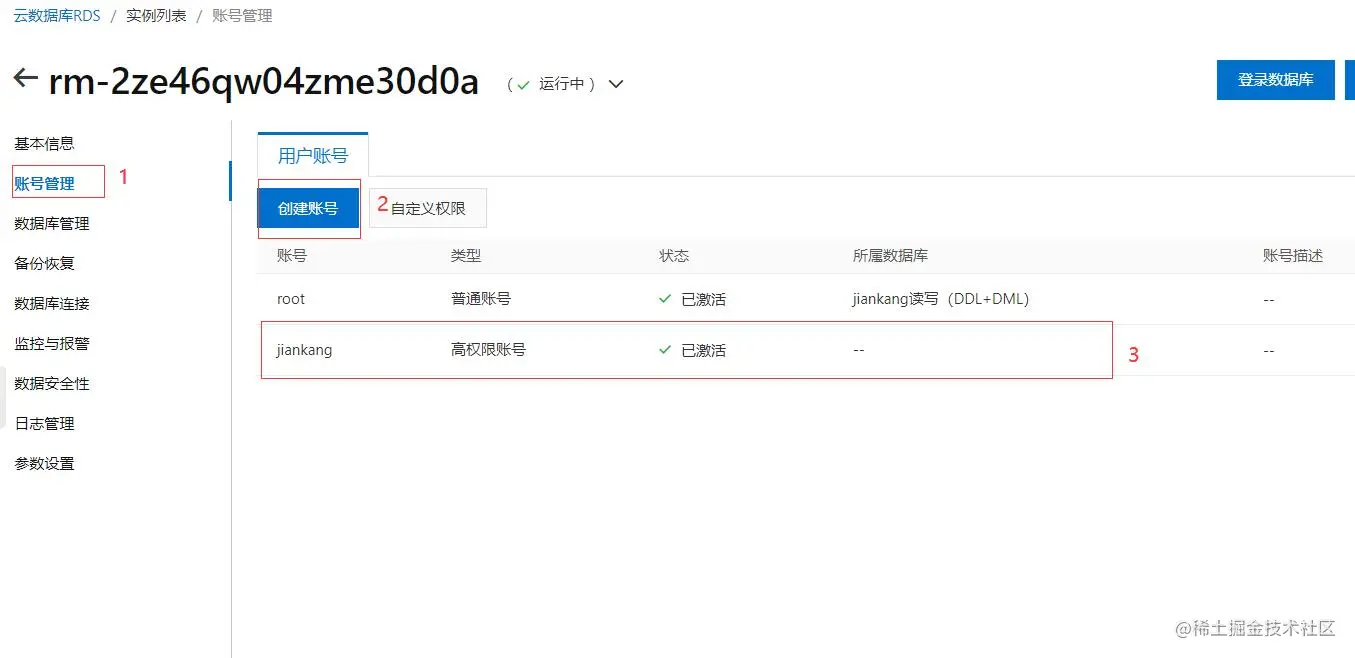Select 账号管理 in the sidebar
This screenshot has height=658, width=1355.
click(x=44, y=183)
